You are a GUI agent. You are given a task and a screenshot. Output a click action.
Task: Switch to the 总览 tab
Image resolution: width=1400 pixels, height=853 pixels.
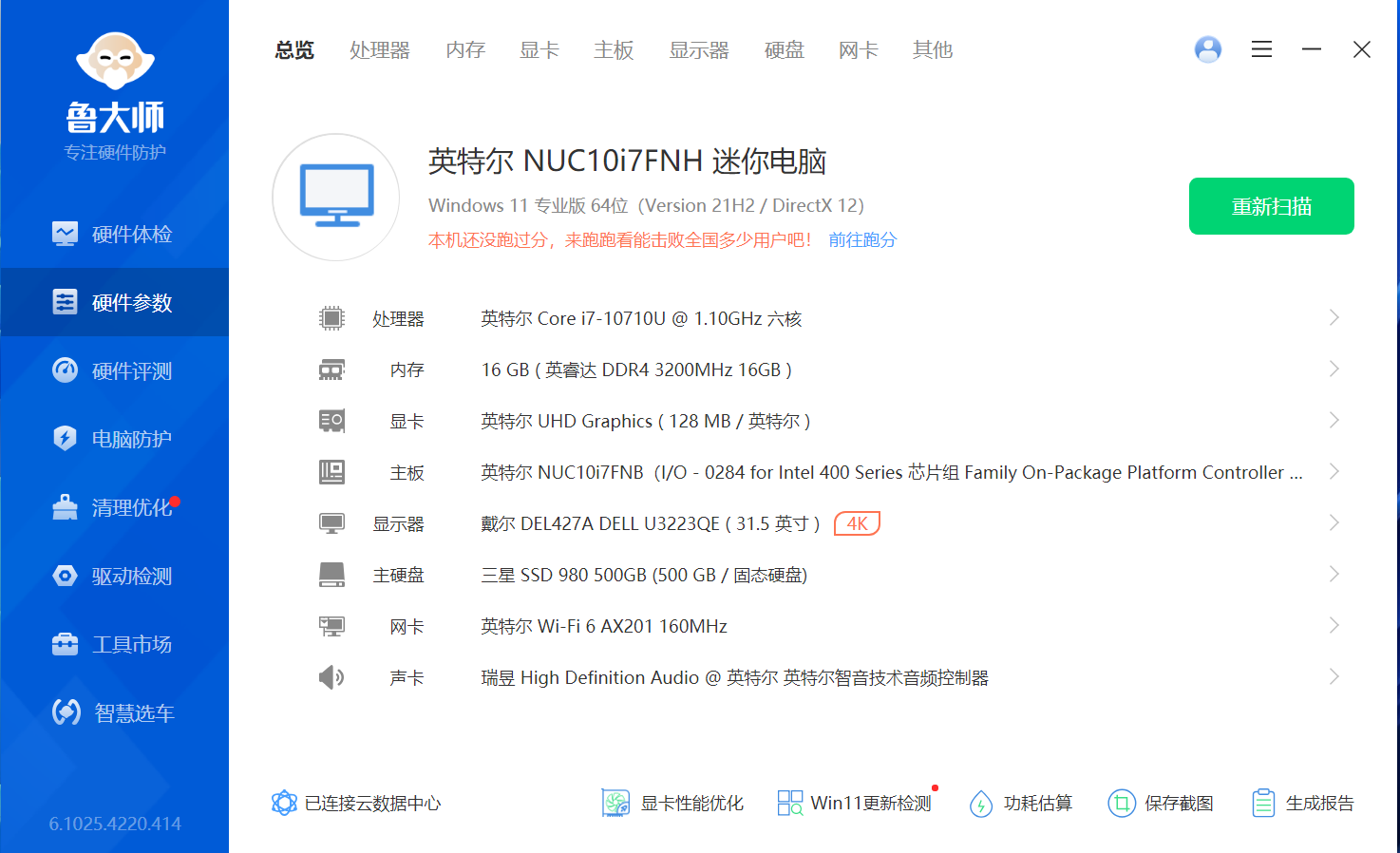(x=294, y=50)
